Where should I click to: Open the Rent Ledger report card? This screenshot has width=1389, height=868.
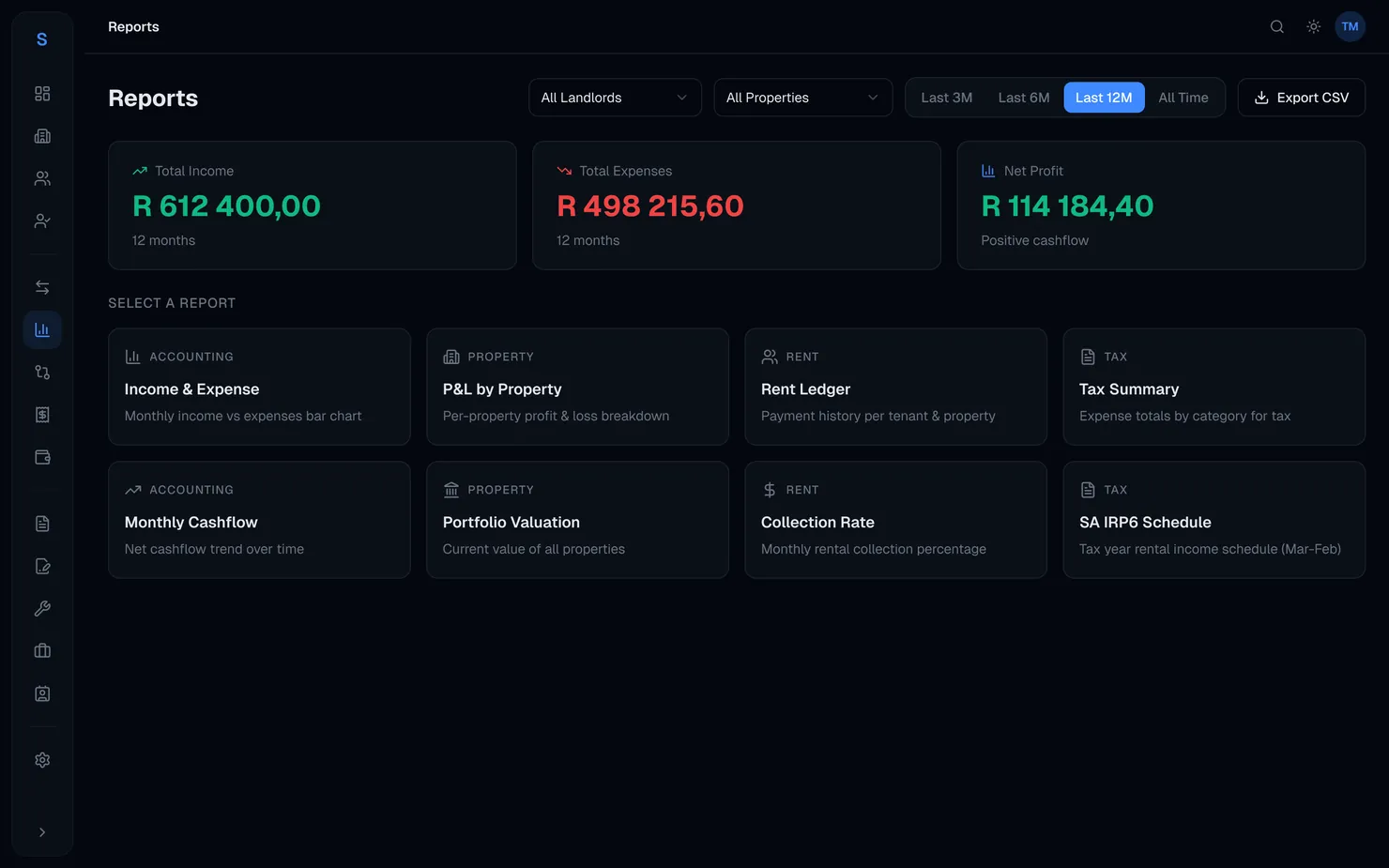pyautogui.click(x=895, y=387)
